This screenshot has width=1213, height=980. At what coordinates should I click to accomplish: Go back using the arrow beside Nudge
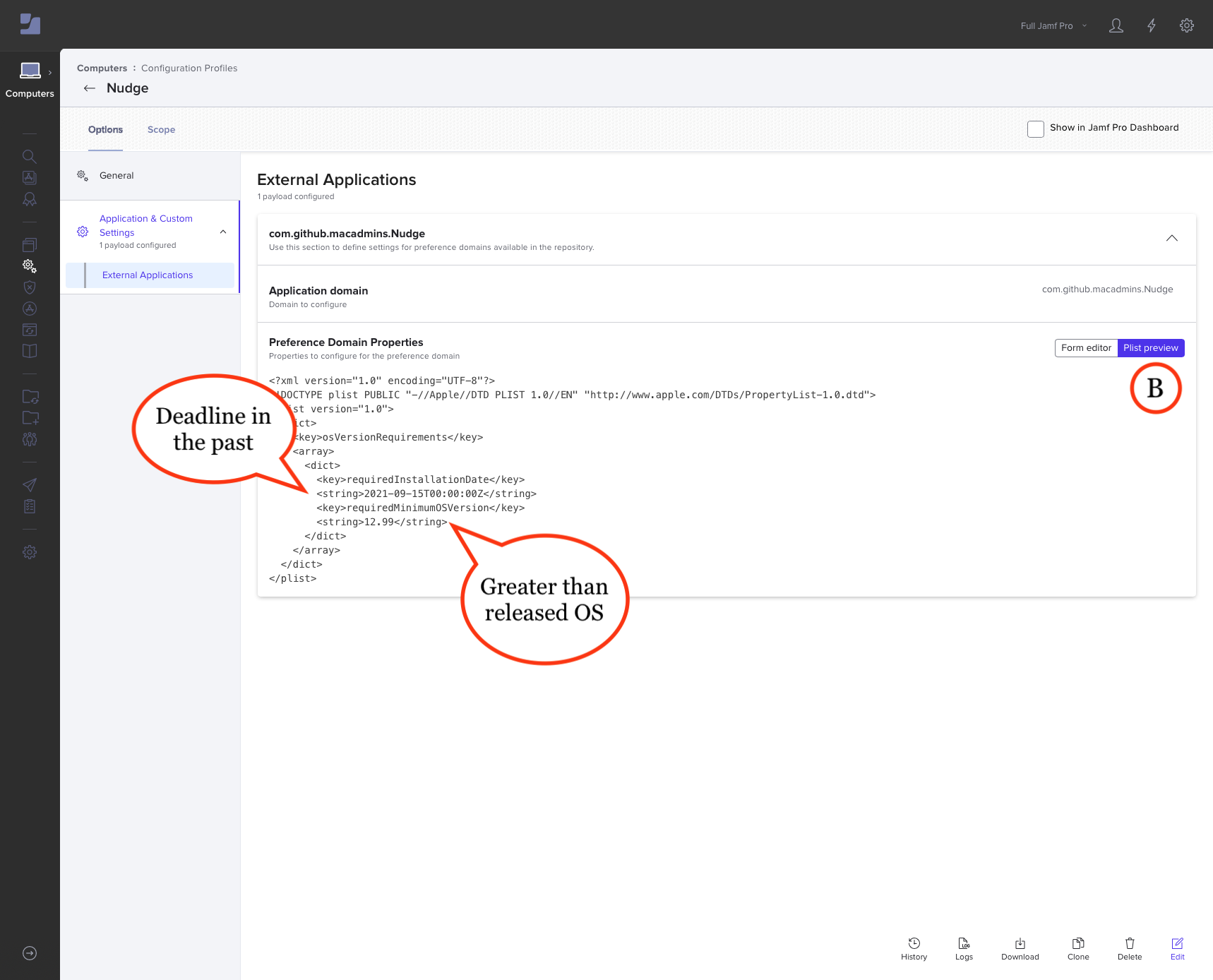coord(90,88)
